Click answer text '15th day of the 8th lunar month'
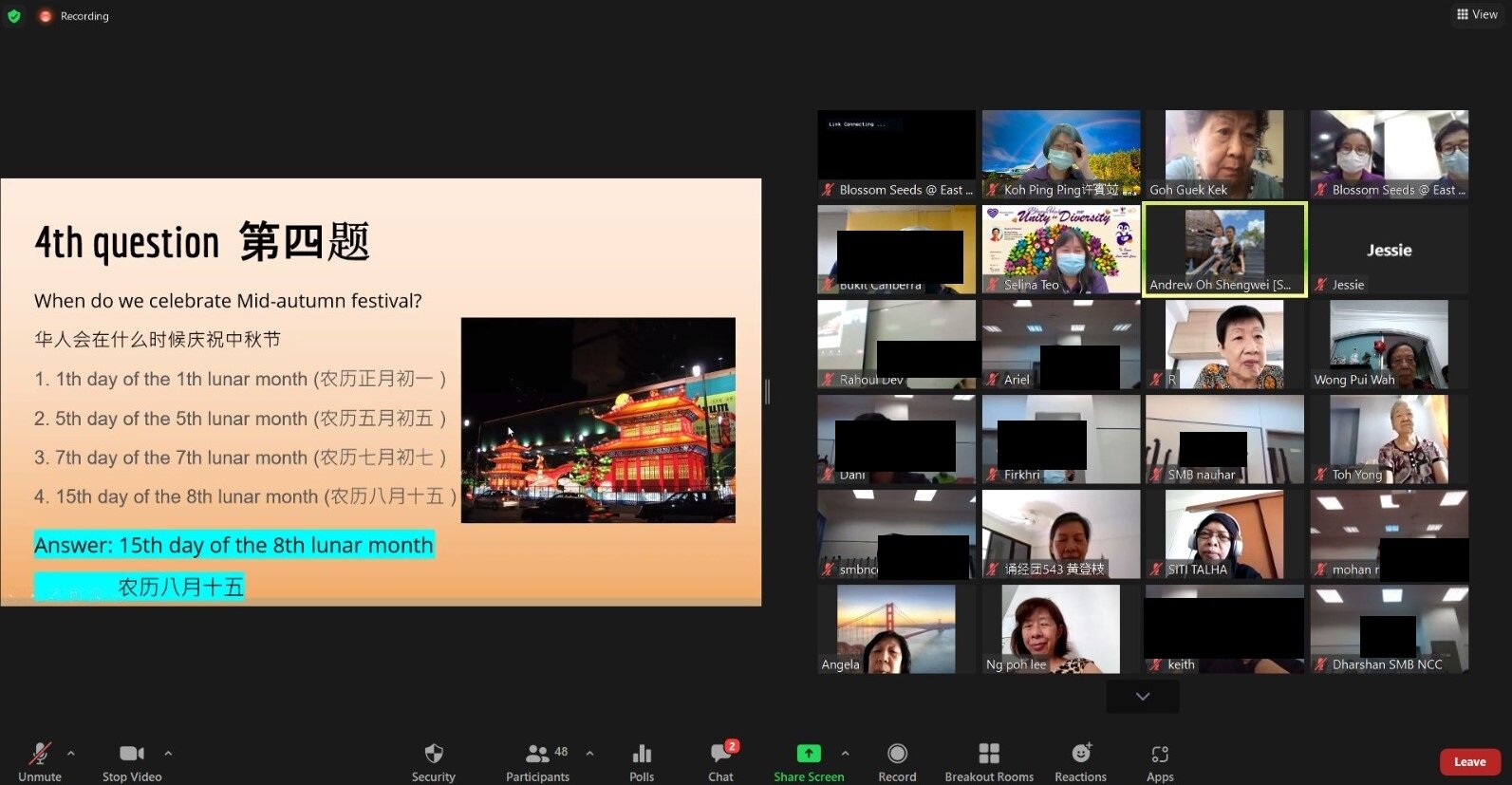The height and width of the screenshot is (785, 1512). point(275,545)
